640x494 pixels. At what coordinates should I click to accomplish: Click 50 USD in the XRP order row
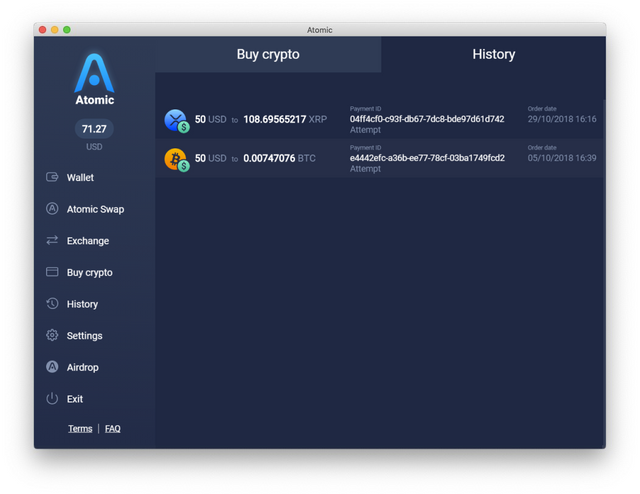(x=210, y=119)
